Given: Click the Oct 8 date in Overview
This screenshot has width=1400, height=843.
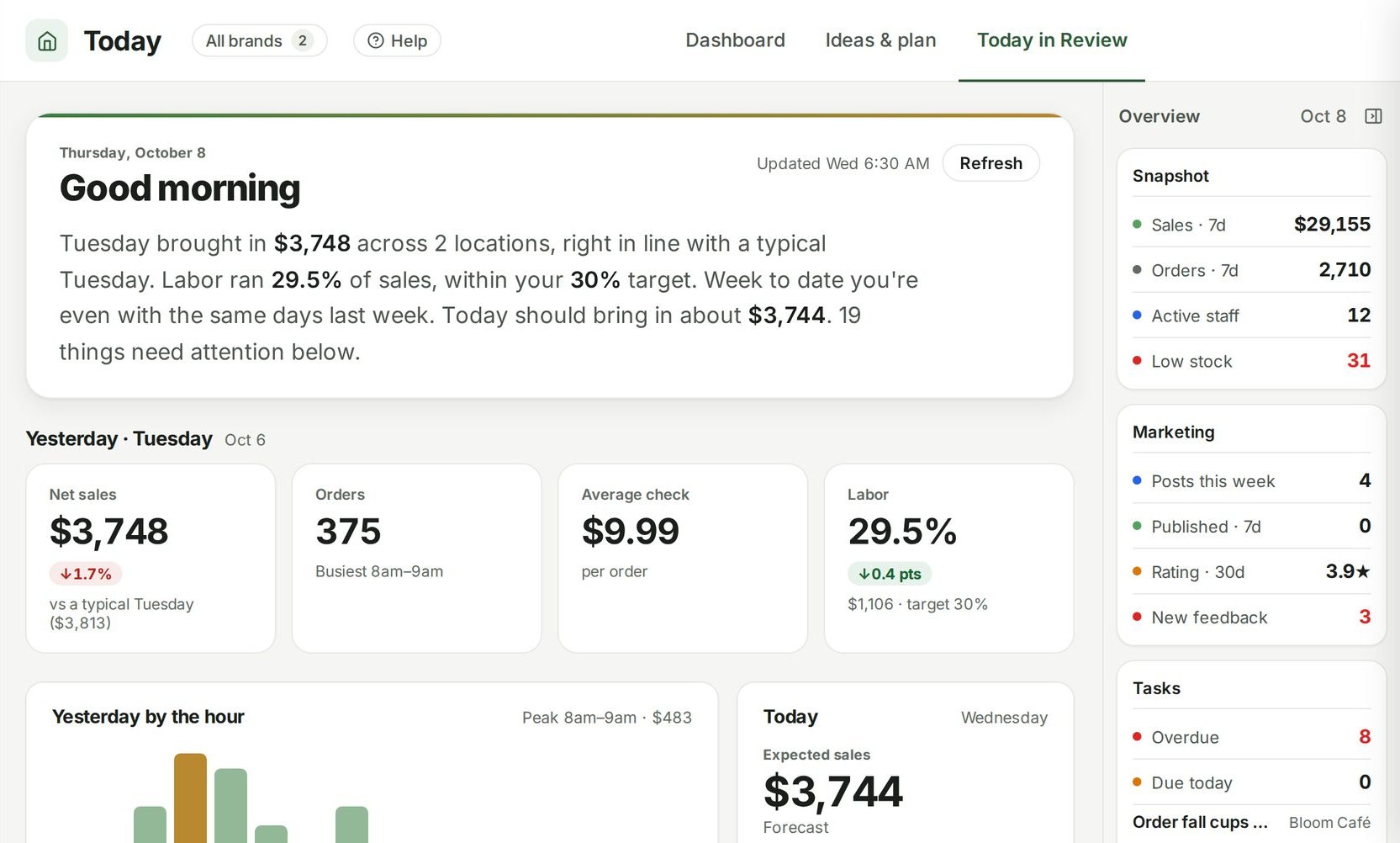Looking at the screenshot, I should click(1323, 116).
